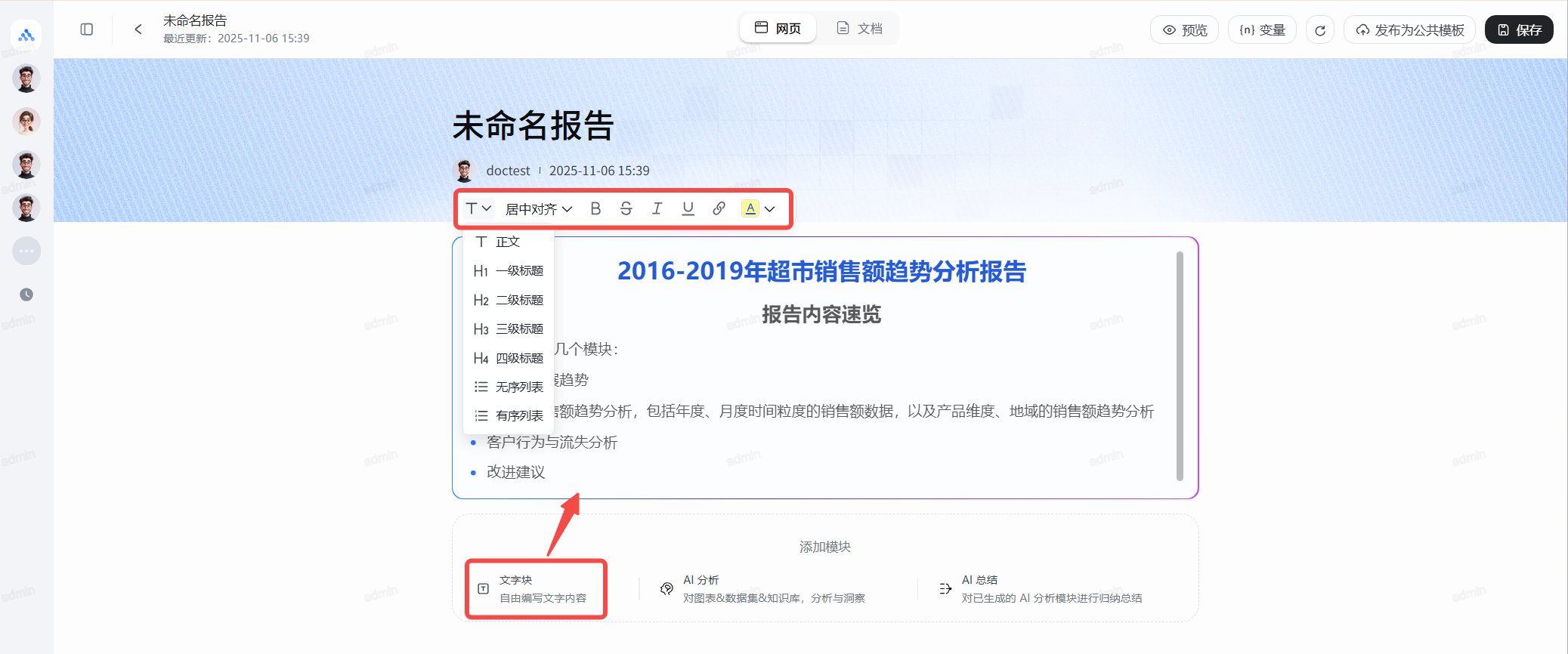Click the large 未命名报告 page title
This screenshot has height=654, width=1568.
coord(533,126)
